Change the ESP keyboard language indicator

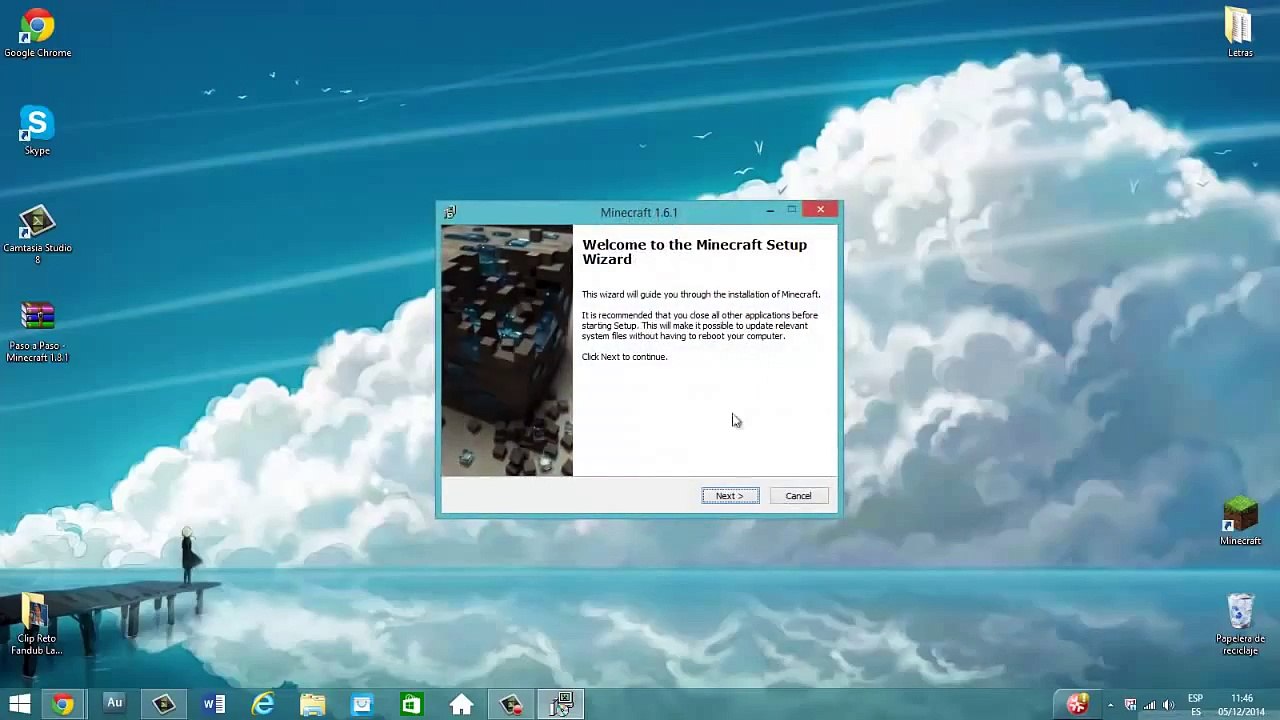tap(1195, 704)
